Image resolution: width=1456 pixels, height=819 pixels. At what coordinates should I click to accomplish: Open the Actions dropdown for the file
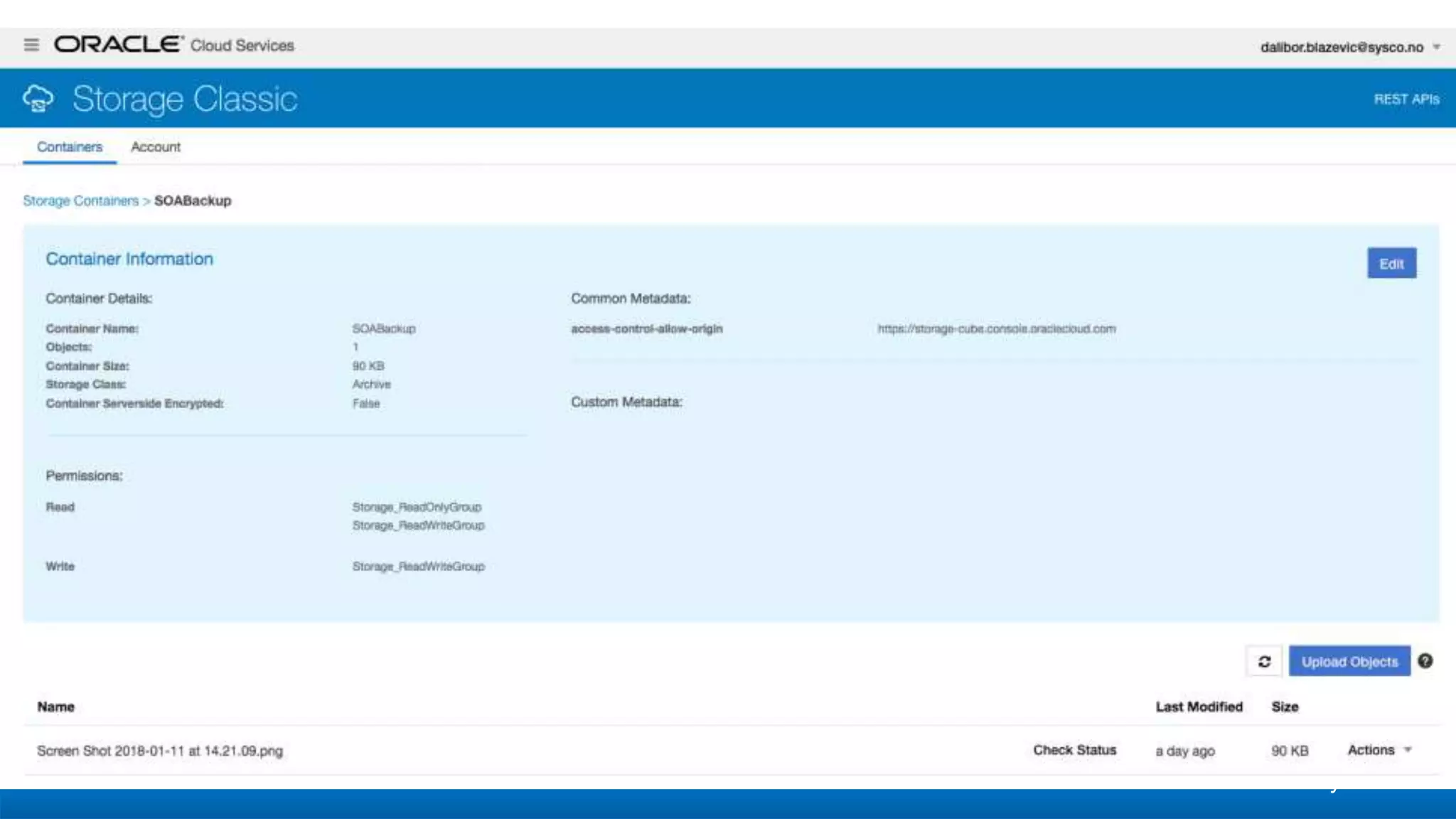[x=1379, y=750]
